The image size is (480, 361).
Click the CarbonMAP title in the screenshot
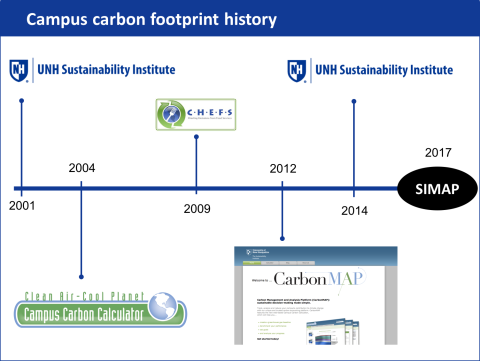318,279
